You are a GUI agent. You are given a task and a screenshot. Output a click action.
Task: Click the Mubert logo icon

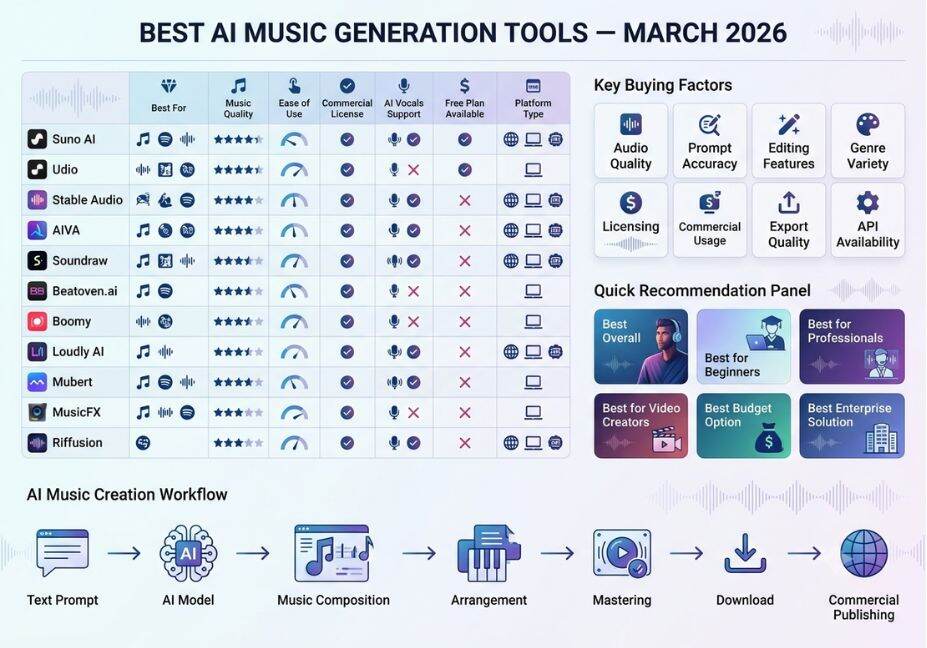tap(37, 382)
